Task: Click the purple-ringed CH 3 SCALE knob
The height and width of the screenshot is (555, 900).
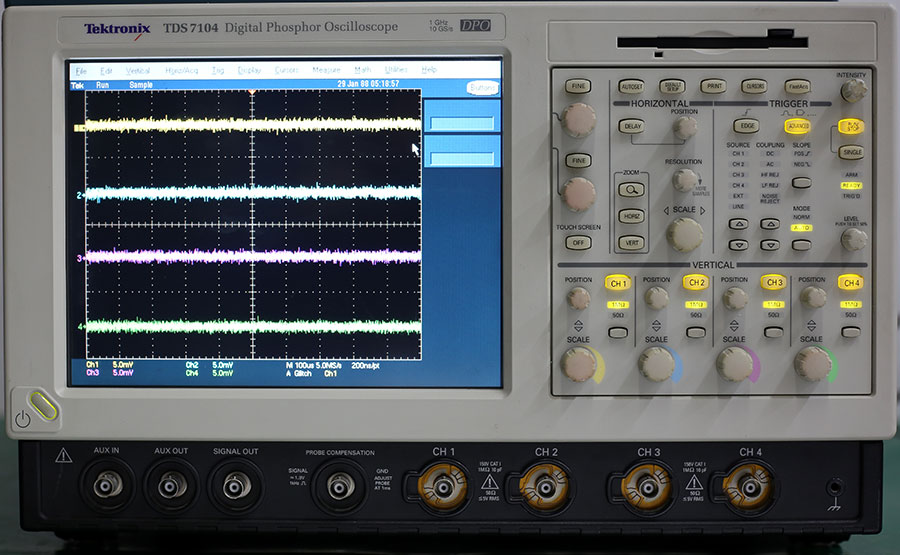Action: pyautogui.click(x=734, y=364)
